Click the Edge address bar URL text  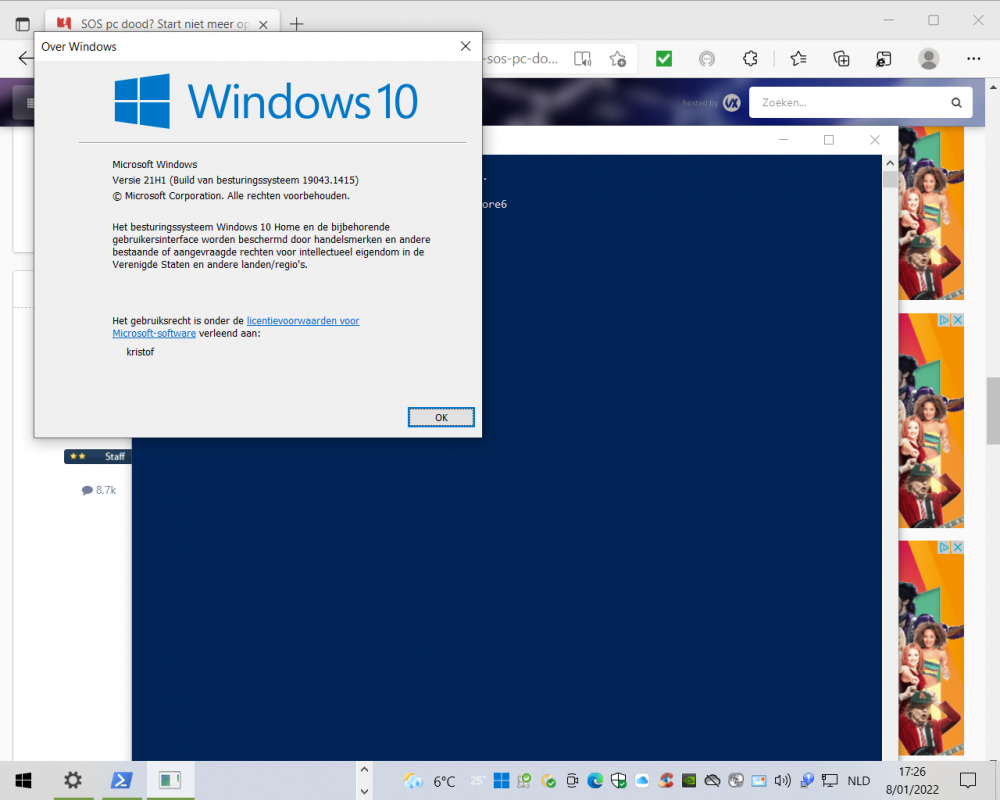[x=522, y=59]
